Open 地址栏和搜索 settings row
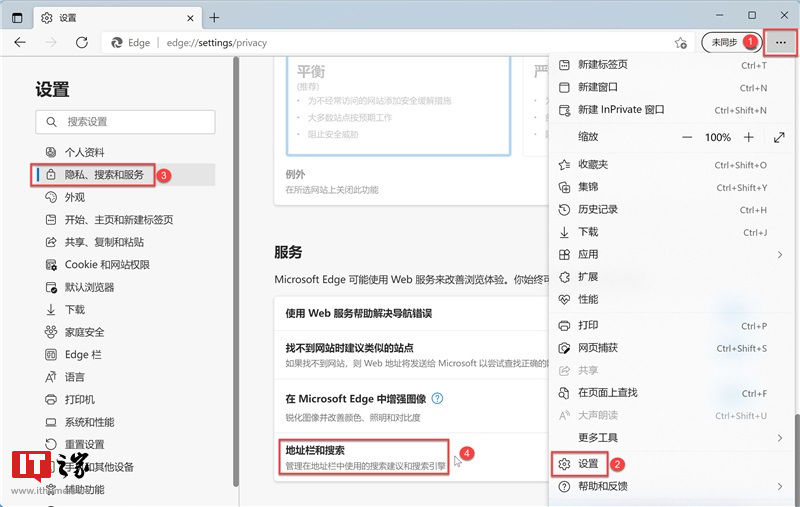This screenshot has width=800, height=507. tap(411, 457)
